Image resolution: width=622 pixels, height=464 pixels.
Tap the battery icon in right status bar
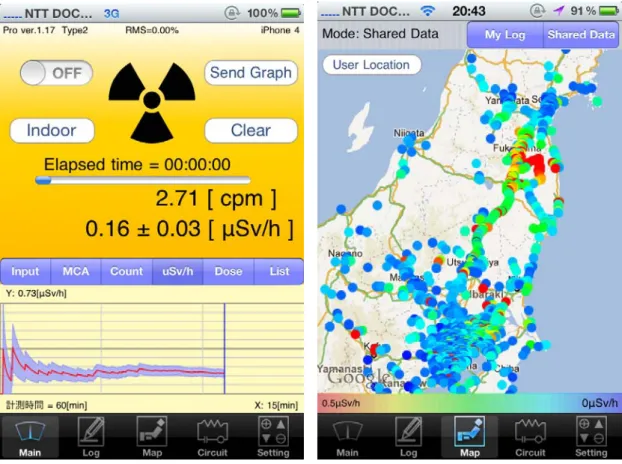(609, 11)
